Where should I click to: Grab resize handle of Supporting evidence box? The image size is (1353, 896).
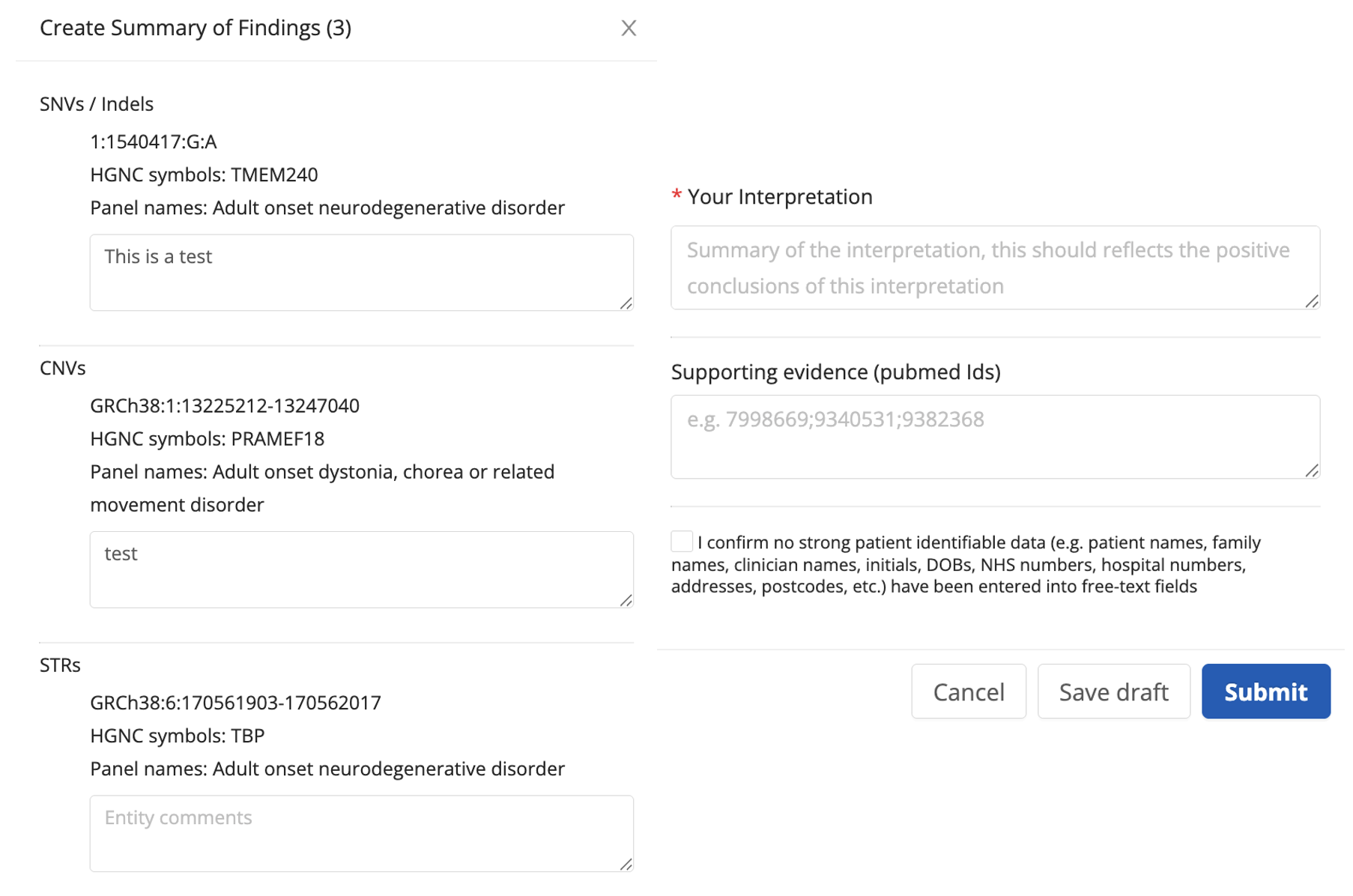[1312, 470]
